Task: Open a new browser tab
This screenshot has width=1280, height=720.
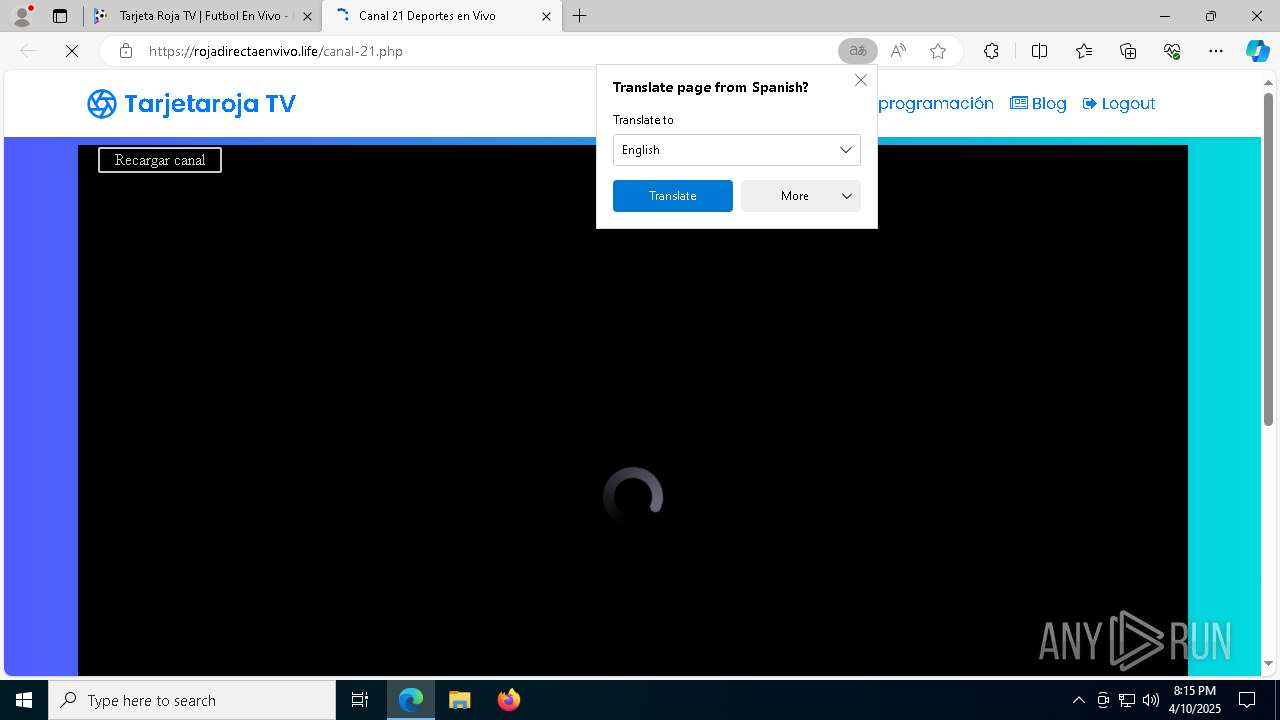Action: coord(580,16)
